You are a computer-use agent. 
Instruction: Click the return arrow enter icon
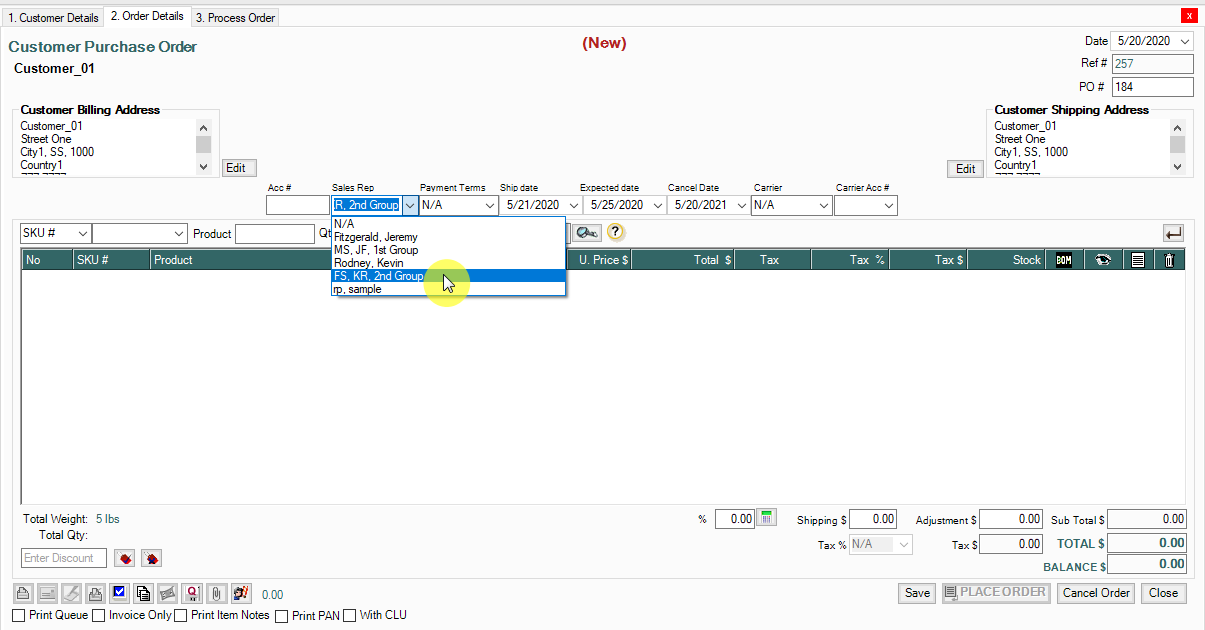[x=1173, y=233]
